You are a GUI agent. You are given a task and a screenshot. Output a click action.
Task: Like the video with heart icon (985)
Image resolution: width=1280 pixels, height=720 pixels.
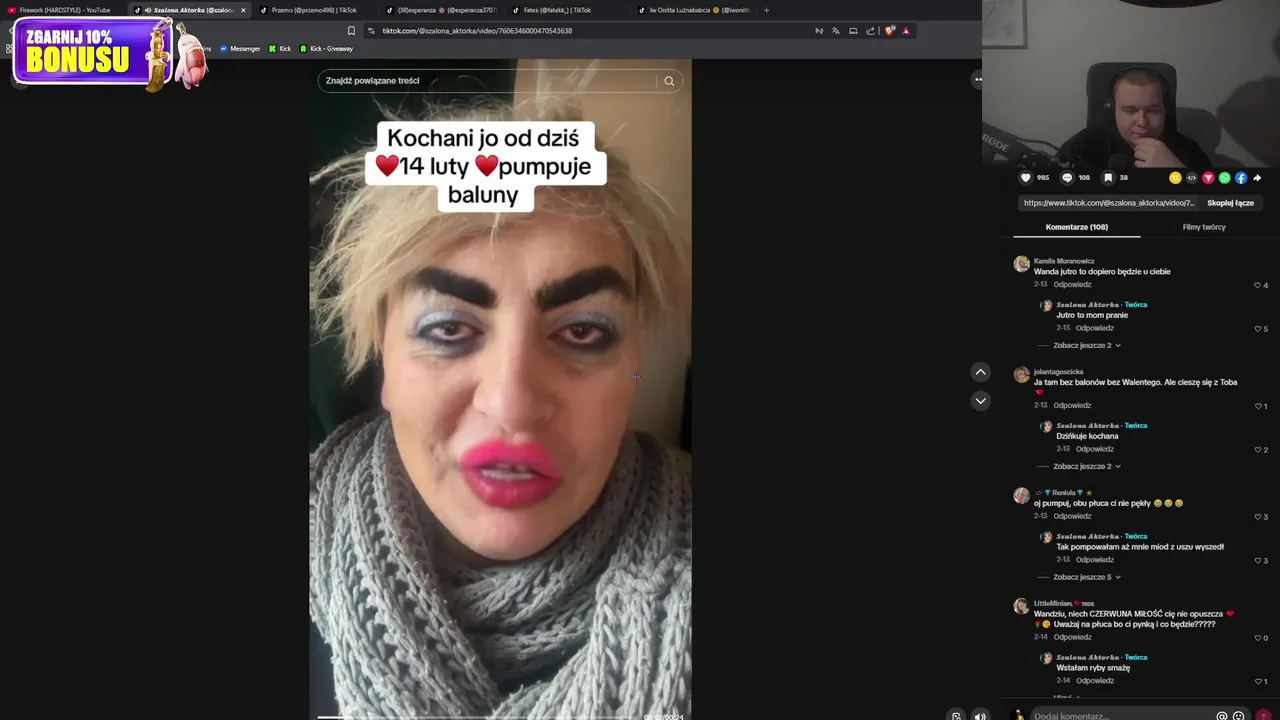pyautogui.click(x=1025, y=178)
